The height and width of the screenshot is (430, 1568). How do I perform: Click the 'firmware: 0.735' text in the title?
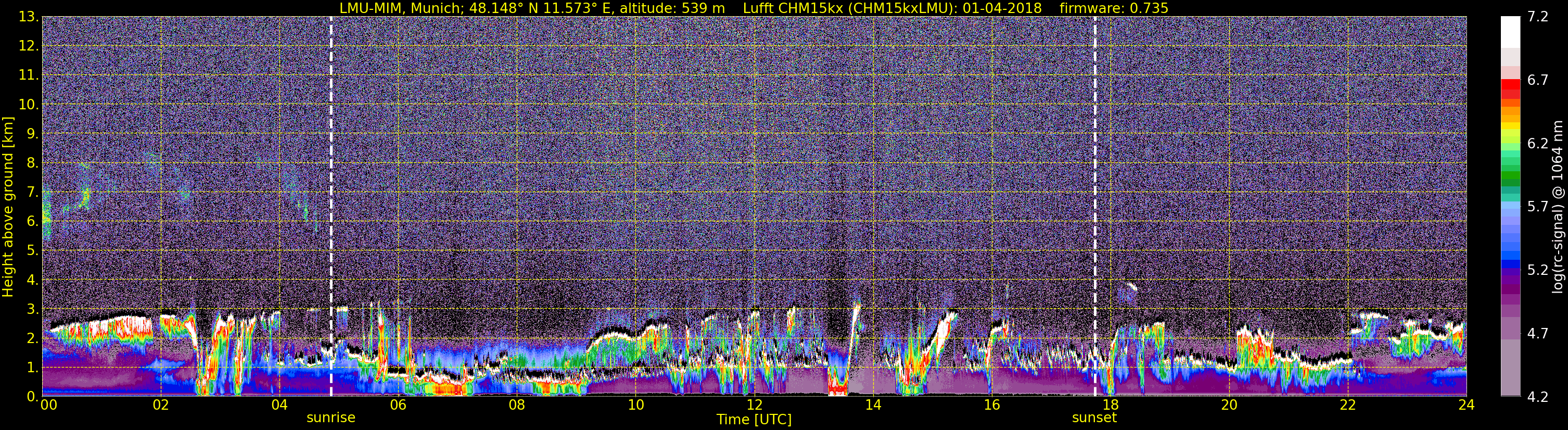tap(1113, 8)
